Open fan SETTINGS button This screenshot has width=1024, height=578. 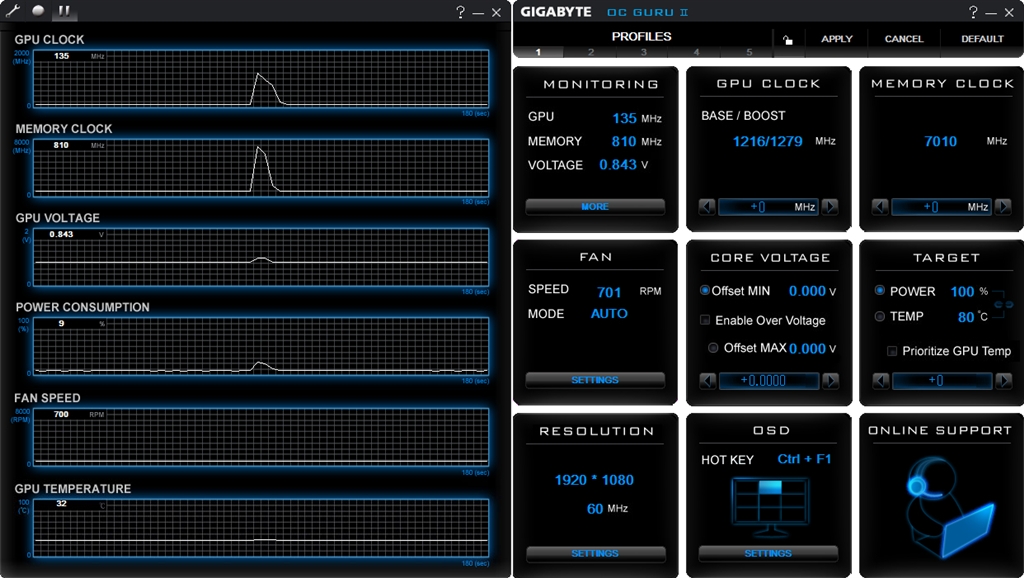[595, 380]
